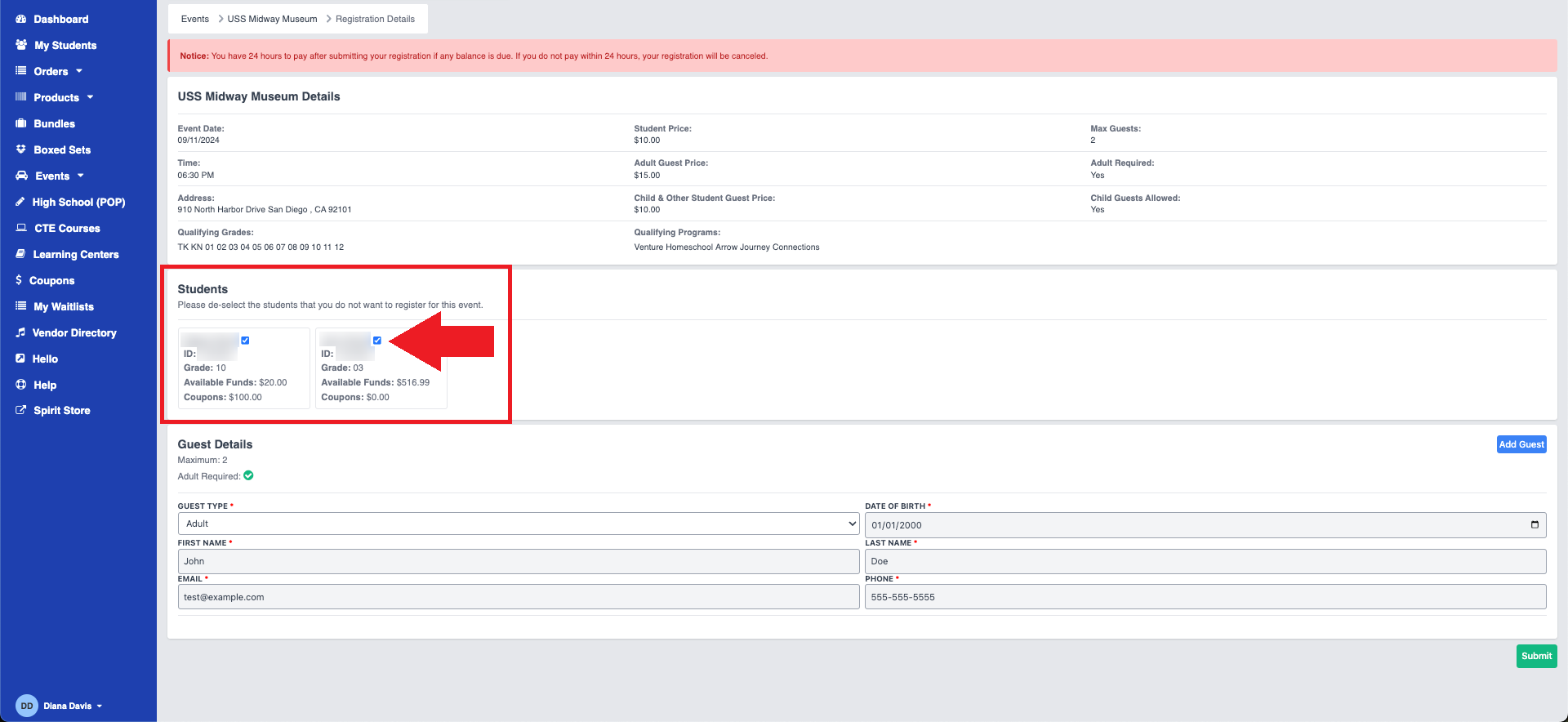Click the My Students people icon

[21, 45]
